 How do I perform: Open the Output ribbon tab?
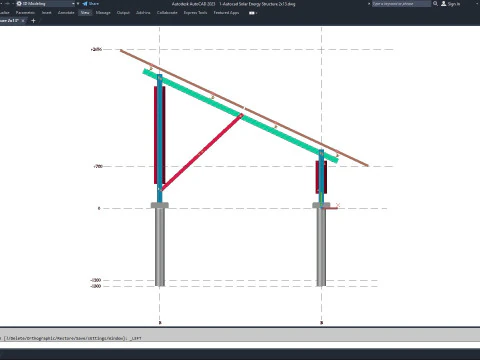click(123, 13)
